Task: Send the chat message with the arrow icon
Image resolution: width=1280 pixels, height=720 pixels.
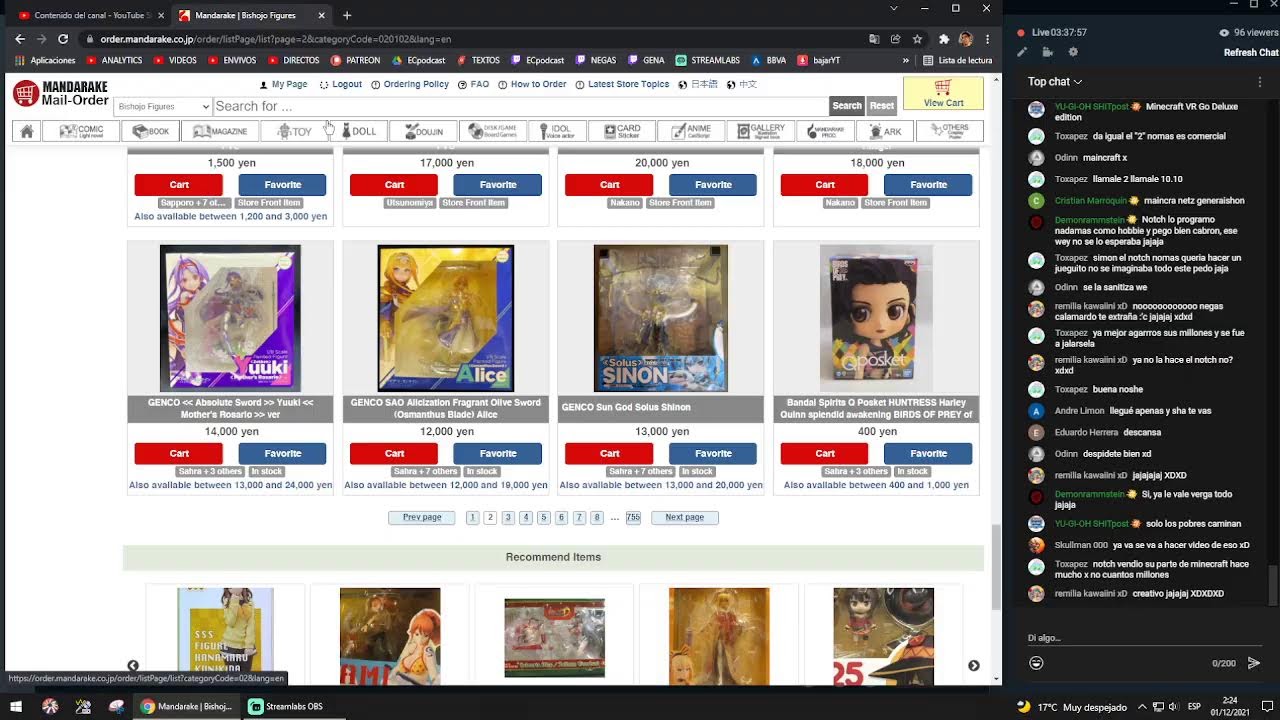Action: 1253,663
